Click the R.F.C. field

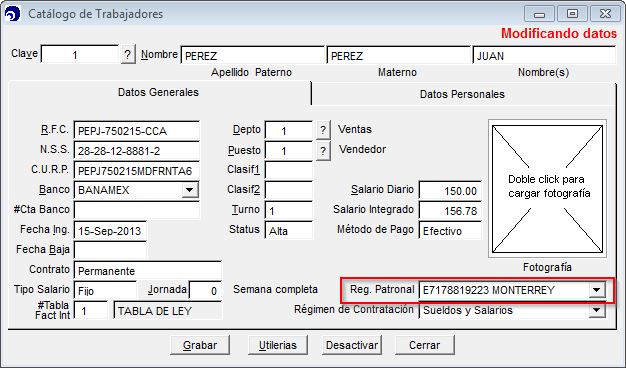(x=137, y=131)
